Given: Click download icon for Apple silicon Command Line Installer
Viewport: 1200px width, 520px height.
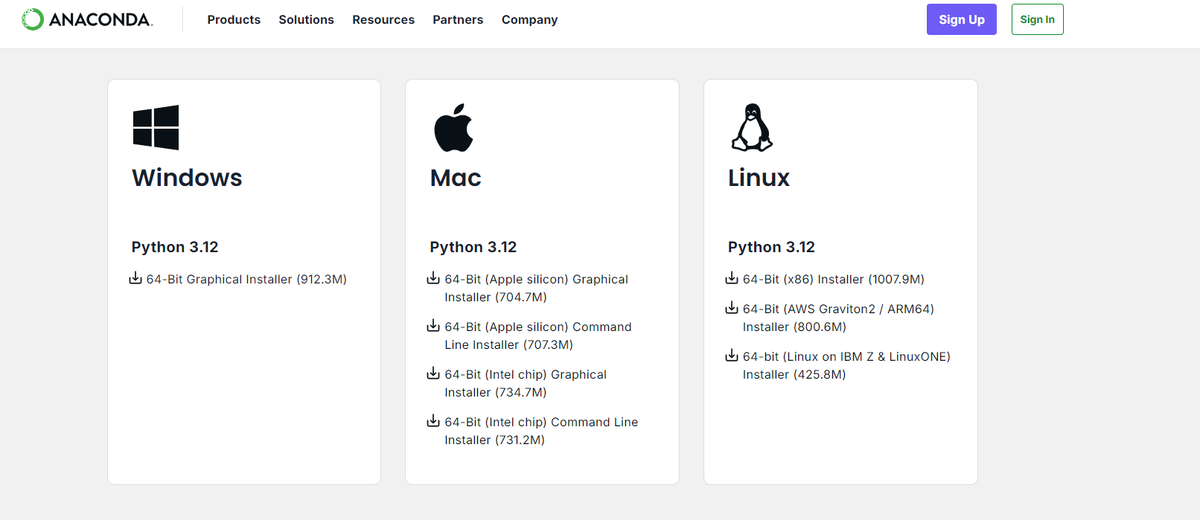Looking at the screenshot, I should click(x=434, y=326).
